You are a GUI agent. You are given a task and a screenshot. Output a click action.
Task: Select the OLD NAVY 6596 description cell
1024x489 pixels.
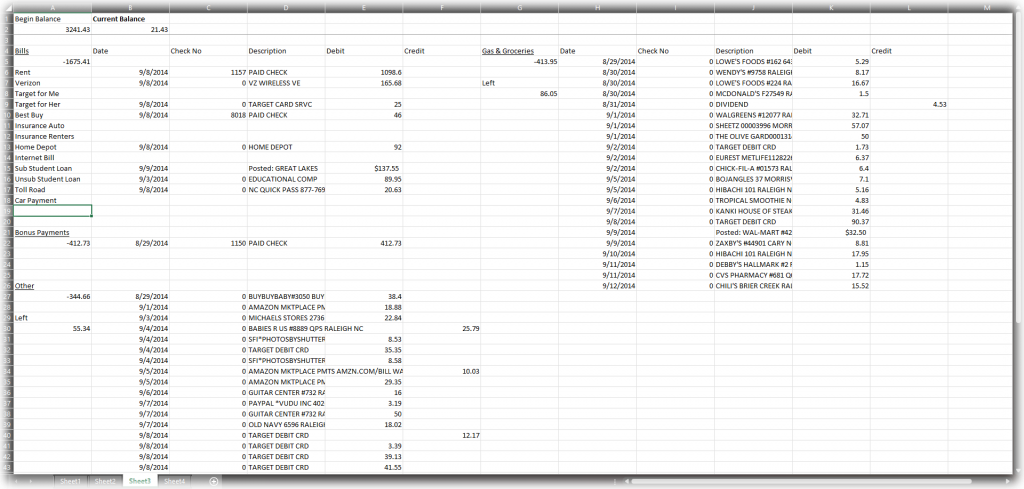coord(286,424)
